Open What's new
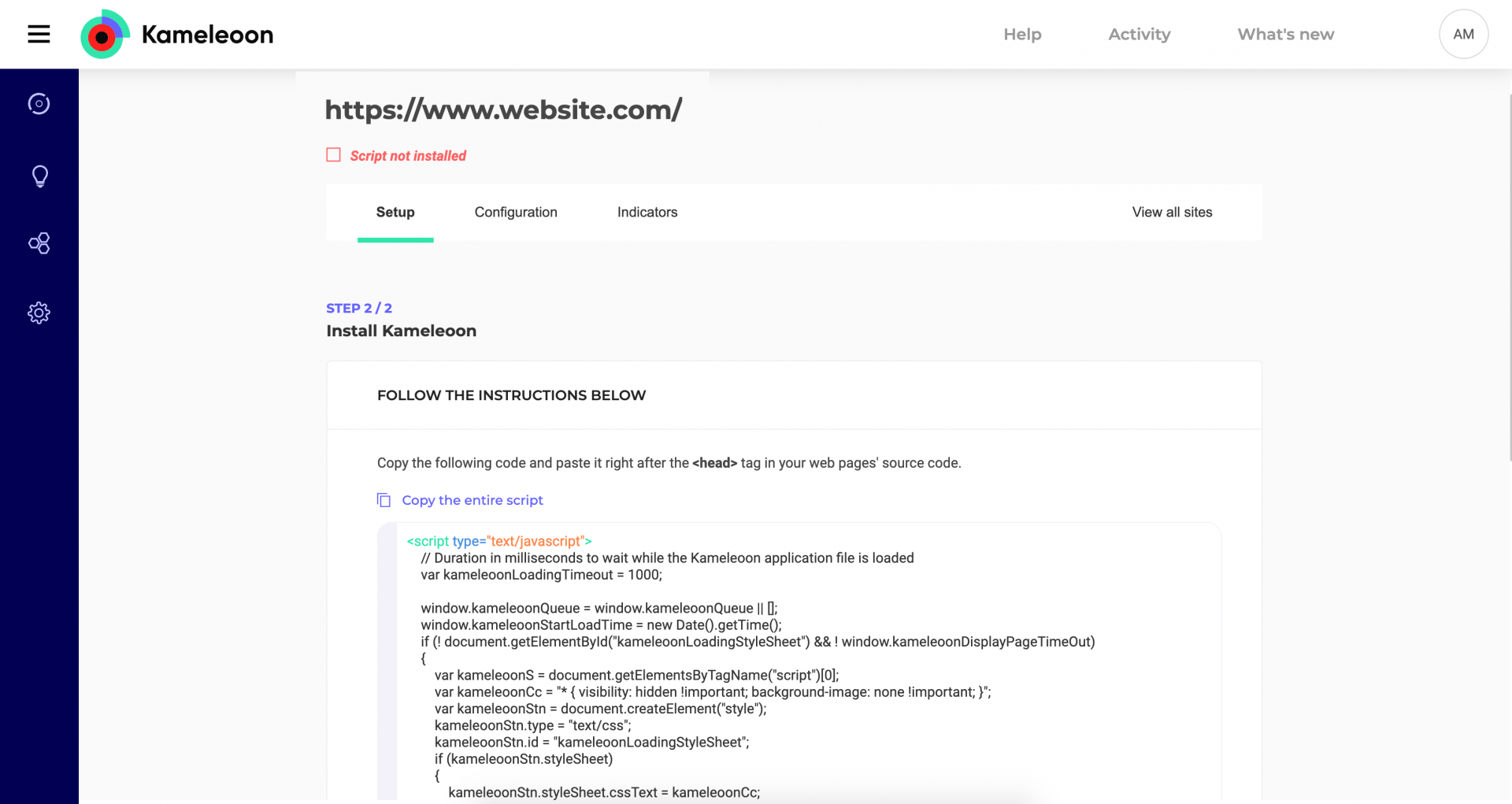This screenshot has height=804, width=1512. click(x=1286, y=35)
